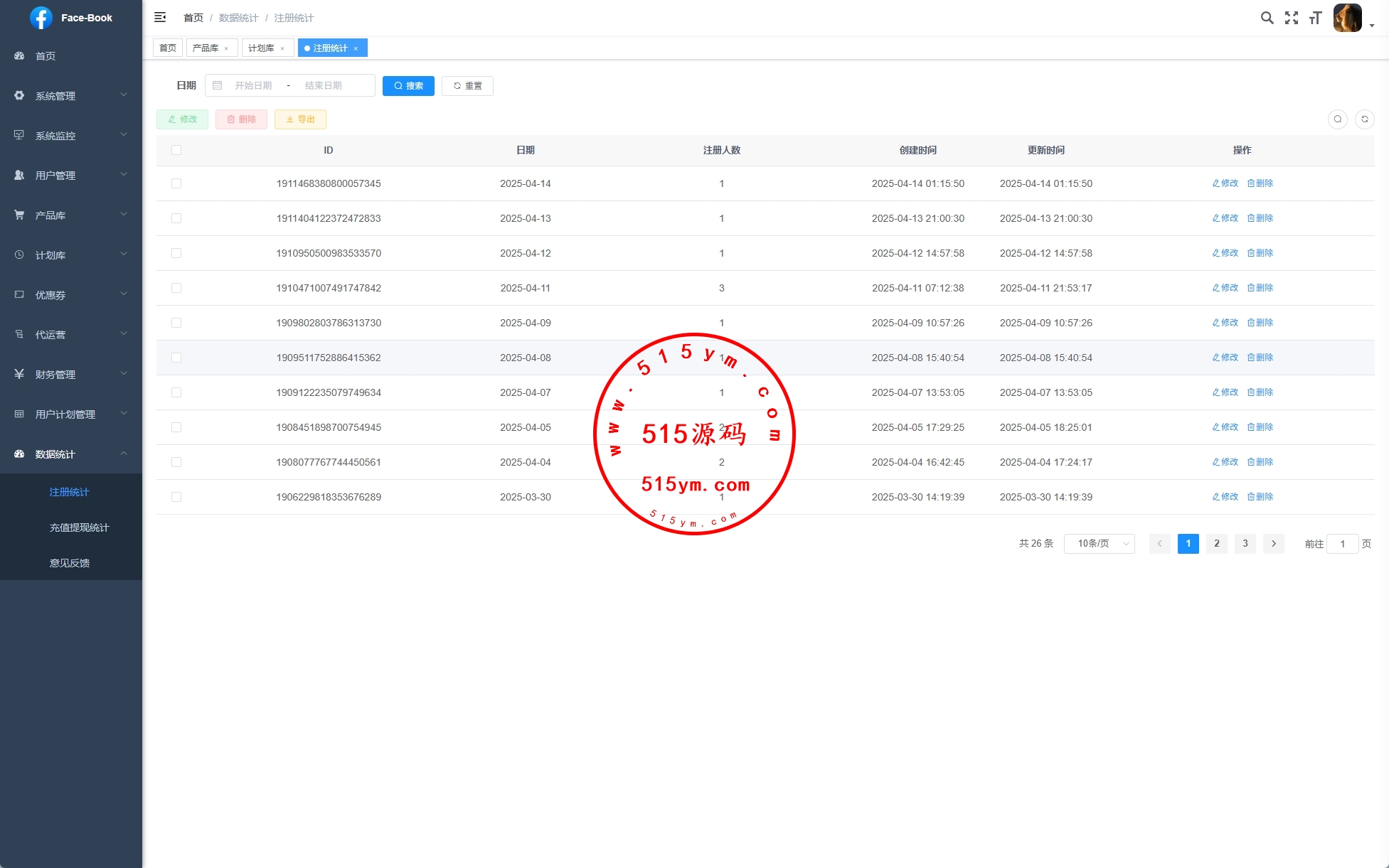1389x868 pixels.
Task: Collapse the sidebar with hamburger icon
Action: coord(160,17)
